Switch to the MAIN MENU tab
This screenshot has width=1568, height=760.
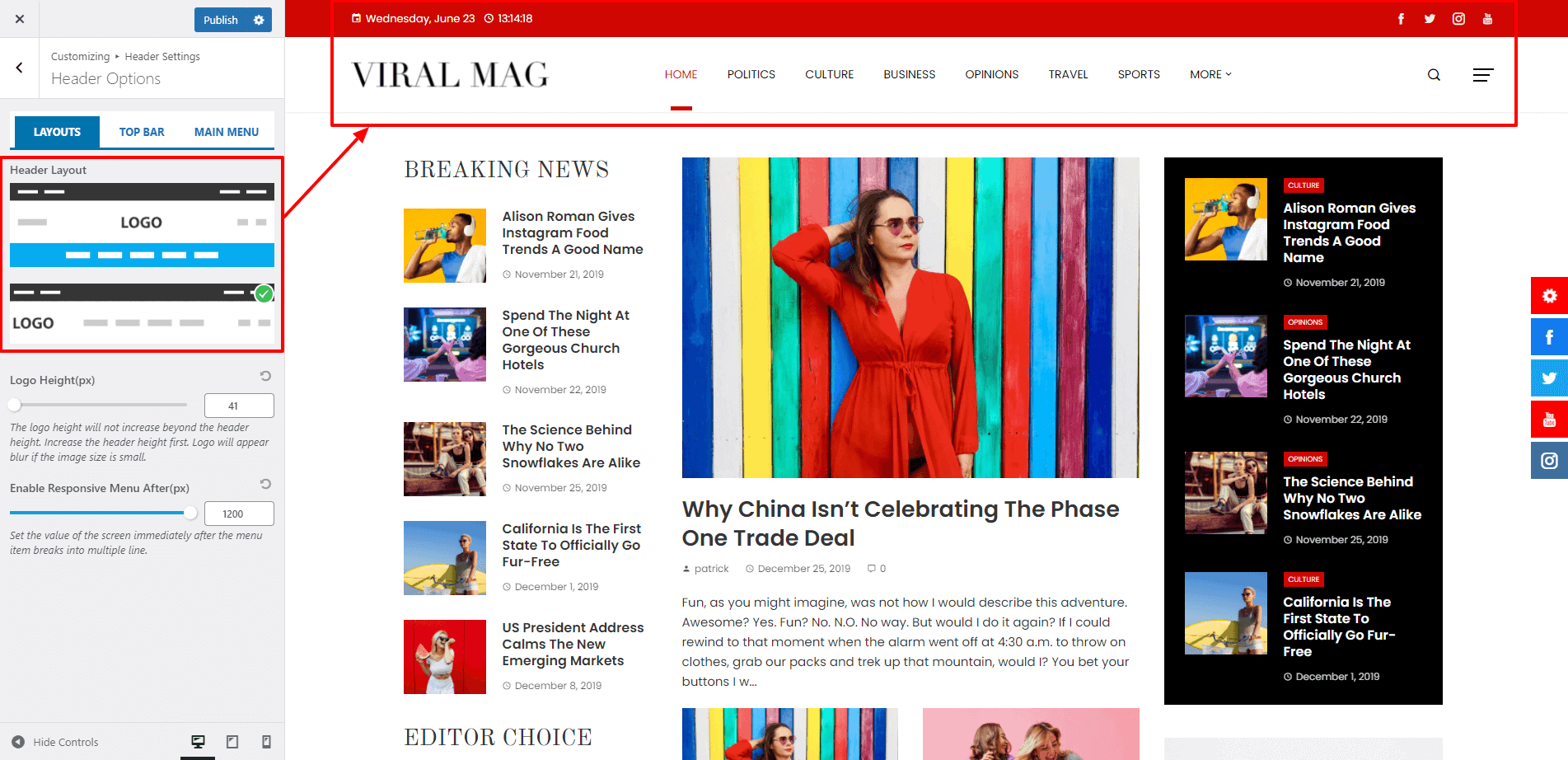click(x=227, y=132)
